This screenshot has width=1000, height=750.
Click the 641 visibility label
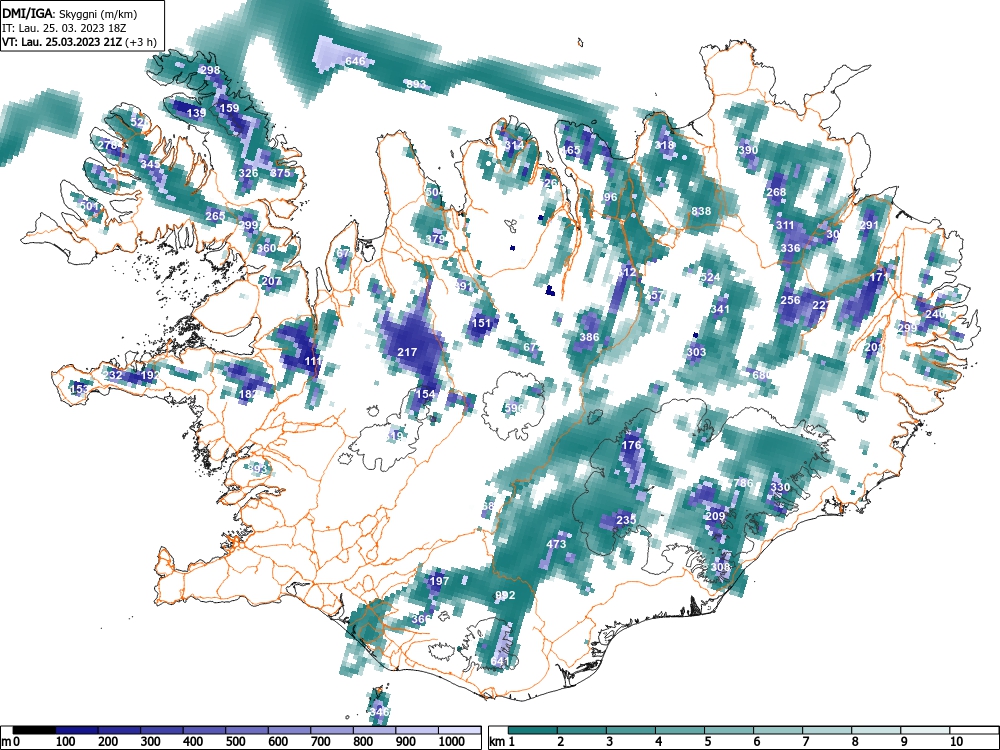pyautogui.click(x=500, y=661)
